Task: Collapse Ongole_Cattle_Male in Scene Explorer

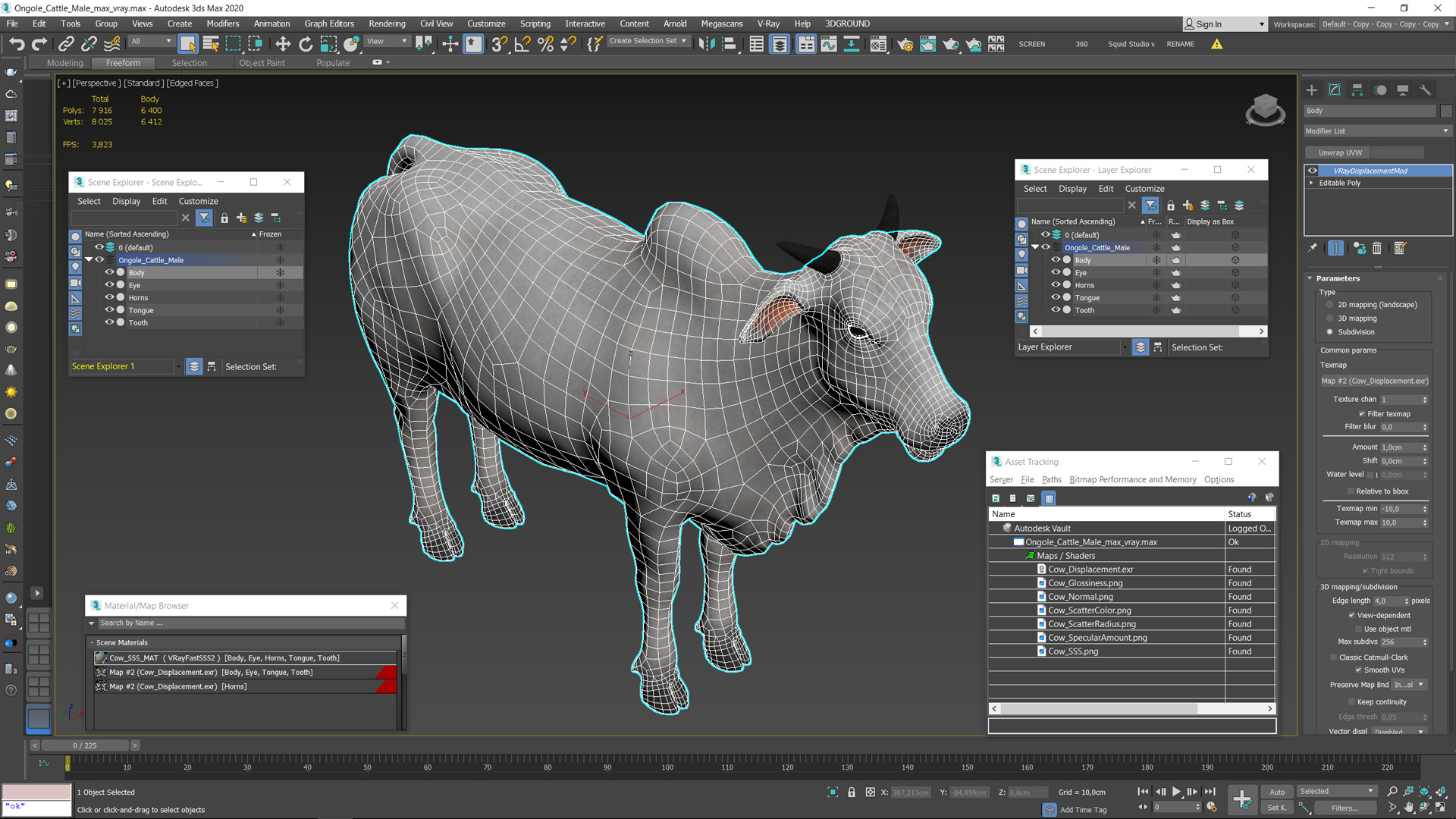Action: tap(89, 260)
